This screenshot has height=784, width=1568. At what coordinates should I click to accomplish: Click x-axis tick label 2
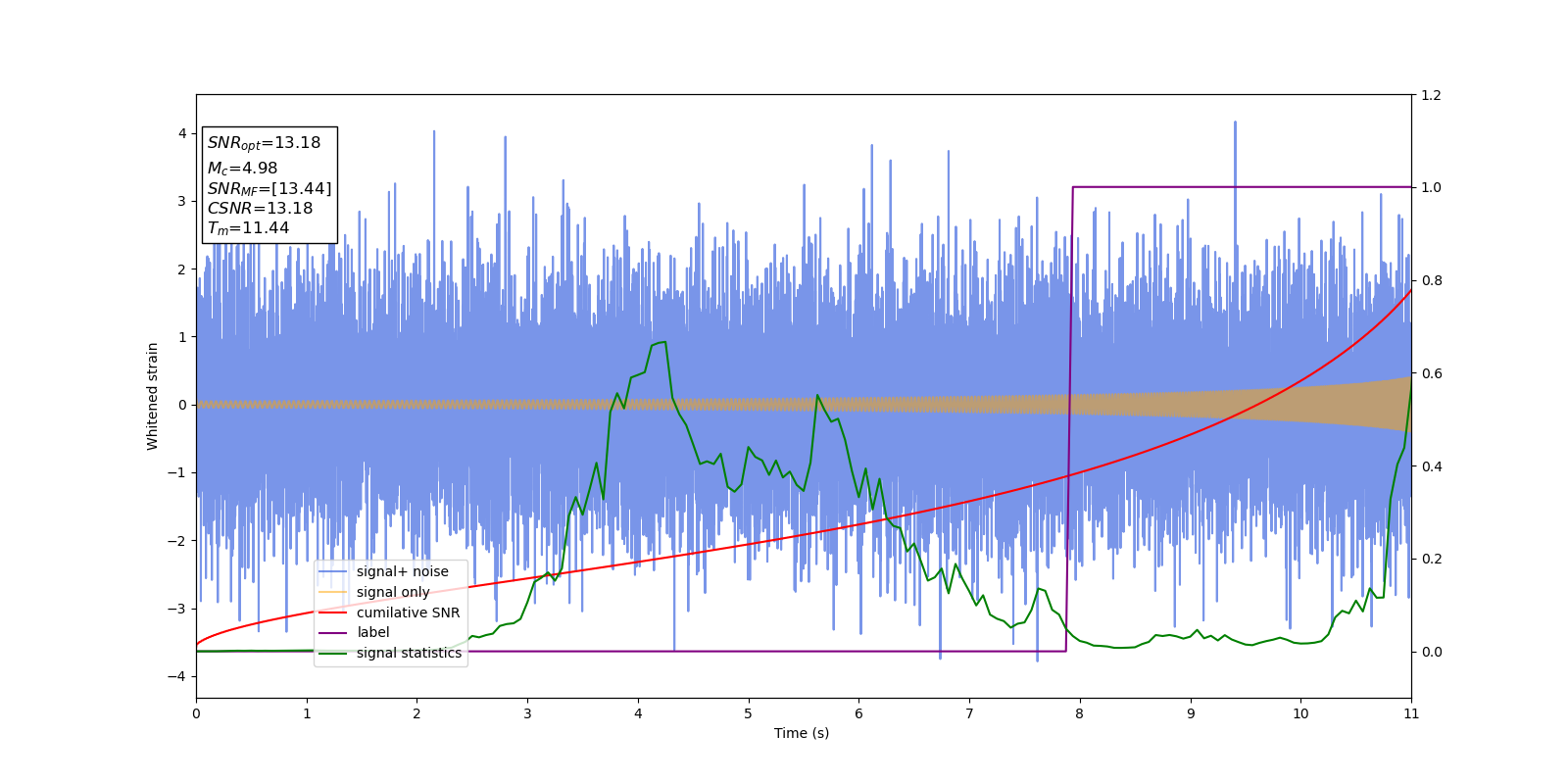click(x=416, y=713)
